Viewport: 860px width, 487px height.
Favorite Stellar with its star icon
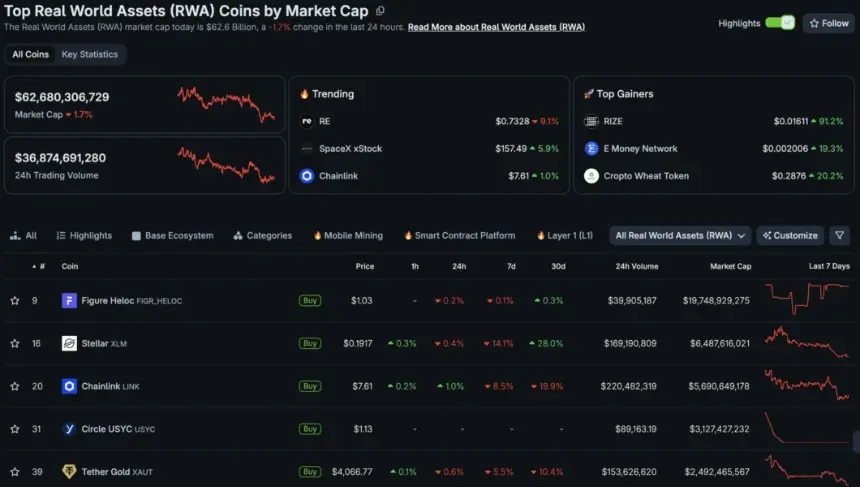click(x=15, y=343)
